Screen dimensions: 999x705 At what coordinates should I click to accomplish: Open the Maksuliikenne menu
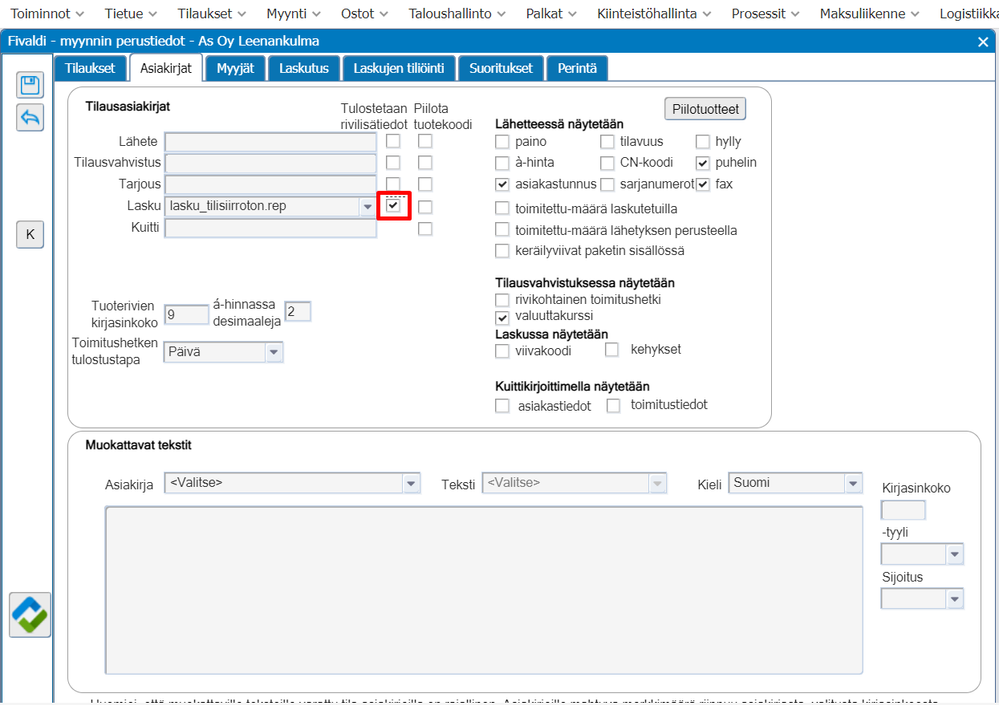pos(869,13)
